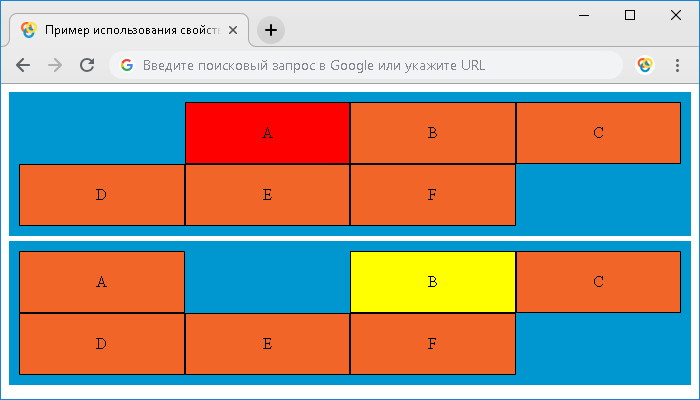Click the profile icon beside address bar

point(645,65)
